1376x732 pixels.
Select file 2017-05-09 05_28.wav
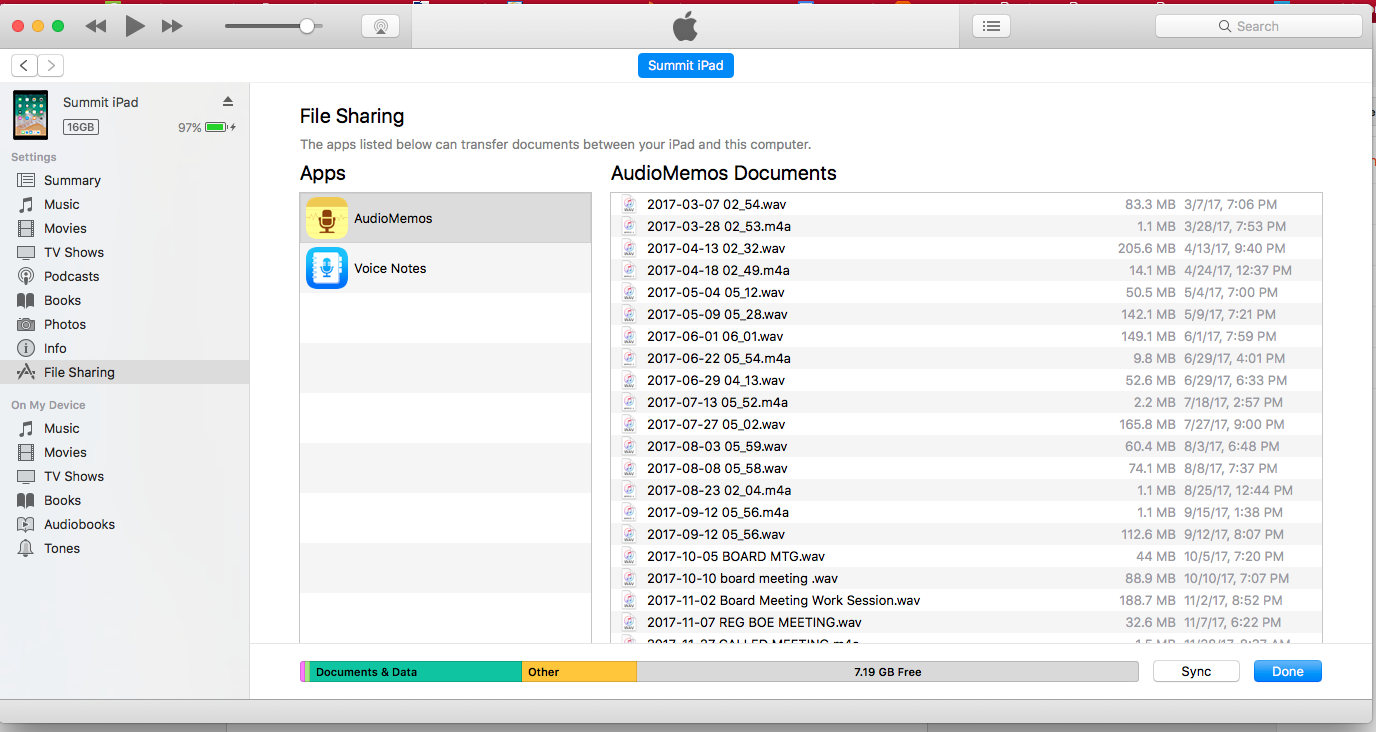click(x=966, y=314)
